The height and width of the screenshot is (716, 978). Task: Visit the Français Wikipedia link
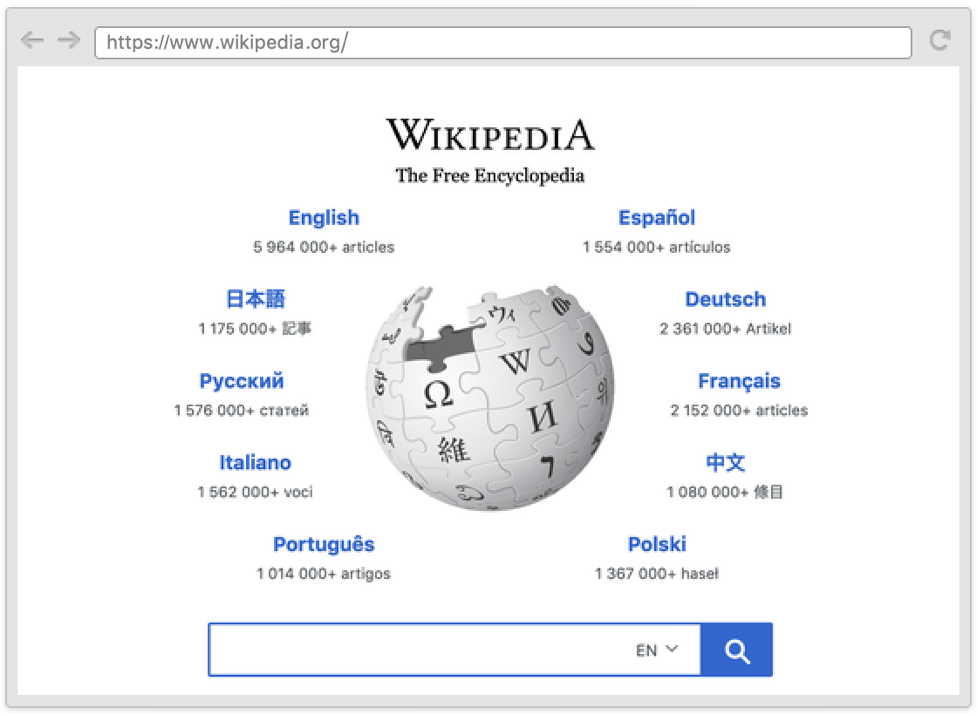(x=739, y=381)
